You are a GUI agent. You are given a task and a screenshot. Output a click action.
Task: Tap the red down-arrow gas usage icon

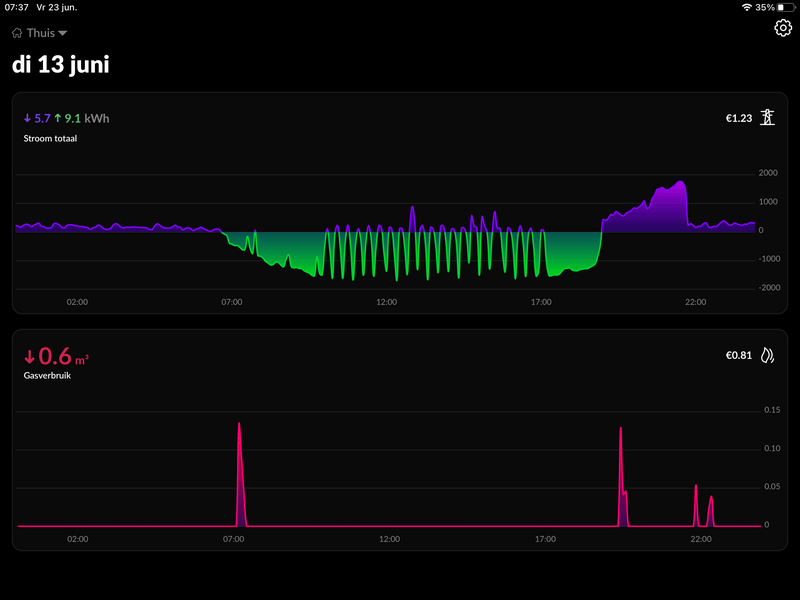30,356
